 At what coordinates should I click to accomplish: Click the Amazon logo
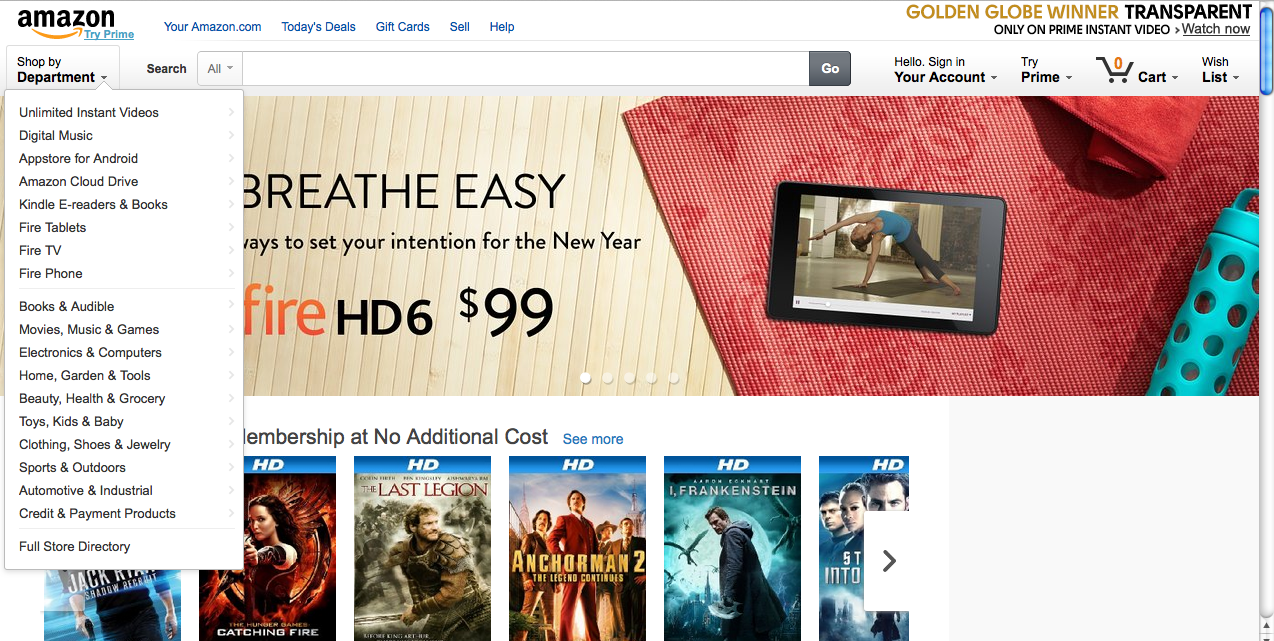coord(66,20)
